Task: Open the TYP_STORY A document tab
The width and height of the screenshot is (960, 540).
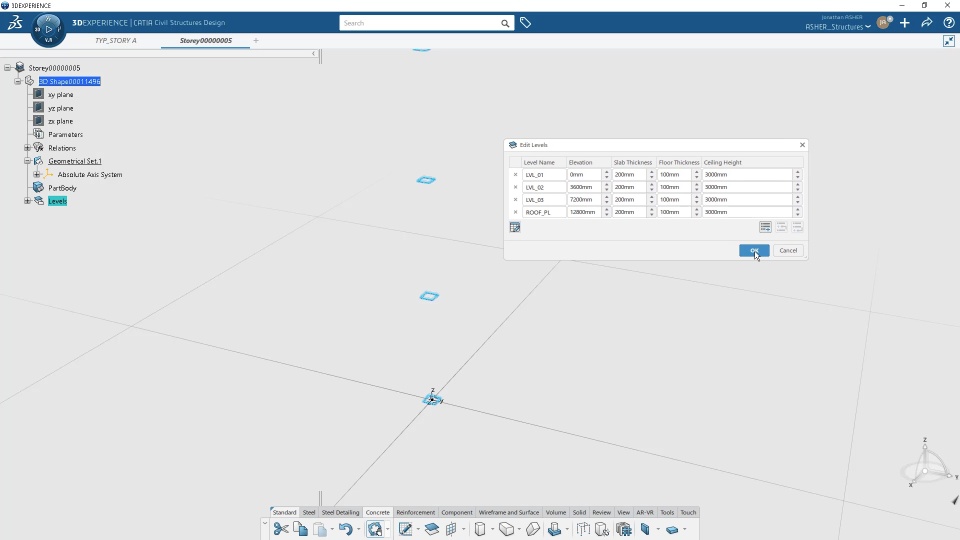Action: pyautogui.click(x=116, y=40)
